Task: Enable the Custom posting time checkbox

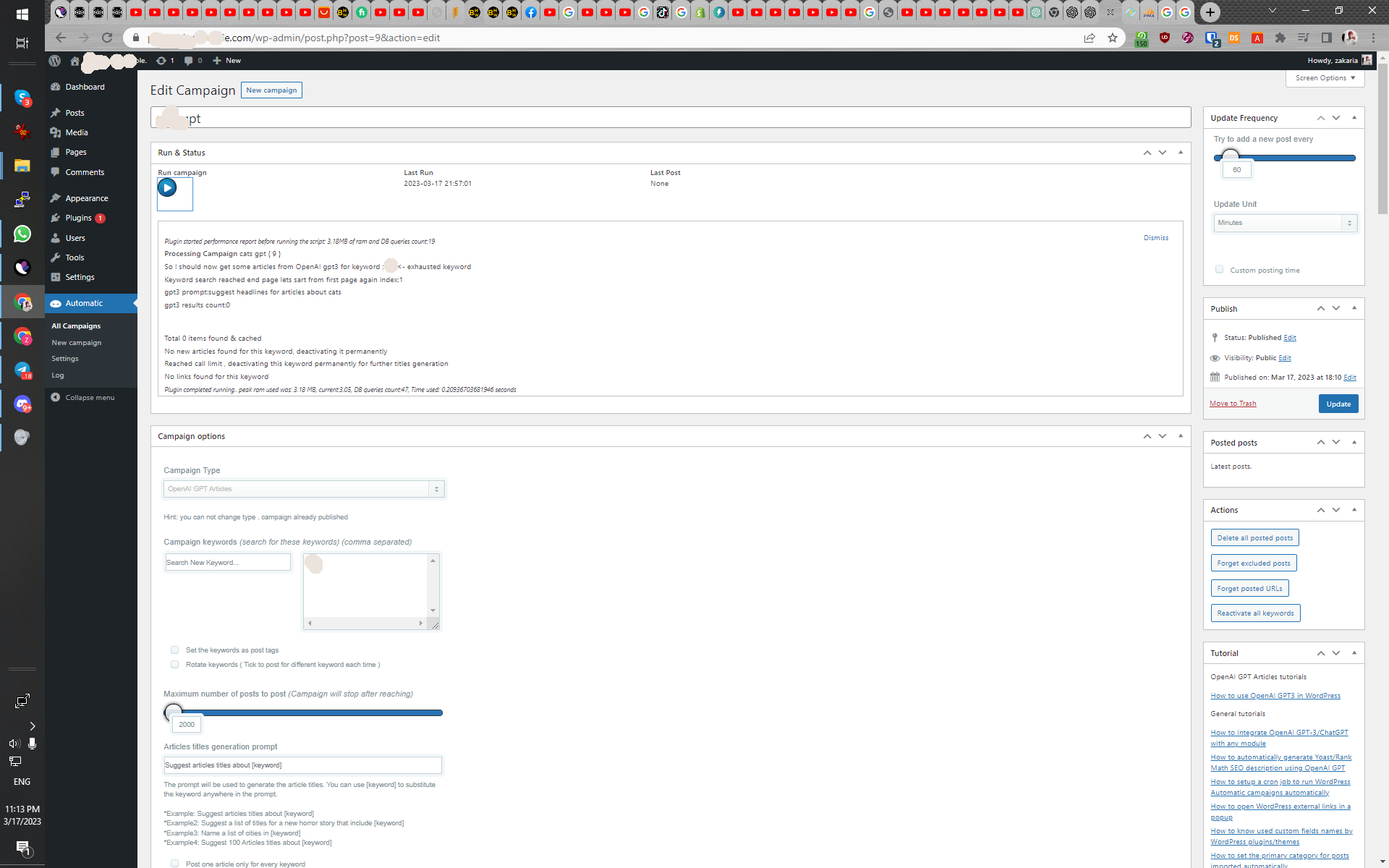Action: pos(1219,270)
